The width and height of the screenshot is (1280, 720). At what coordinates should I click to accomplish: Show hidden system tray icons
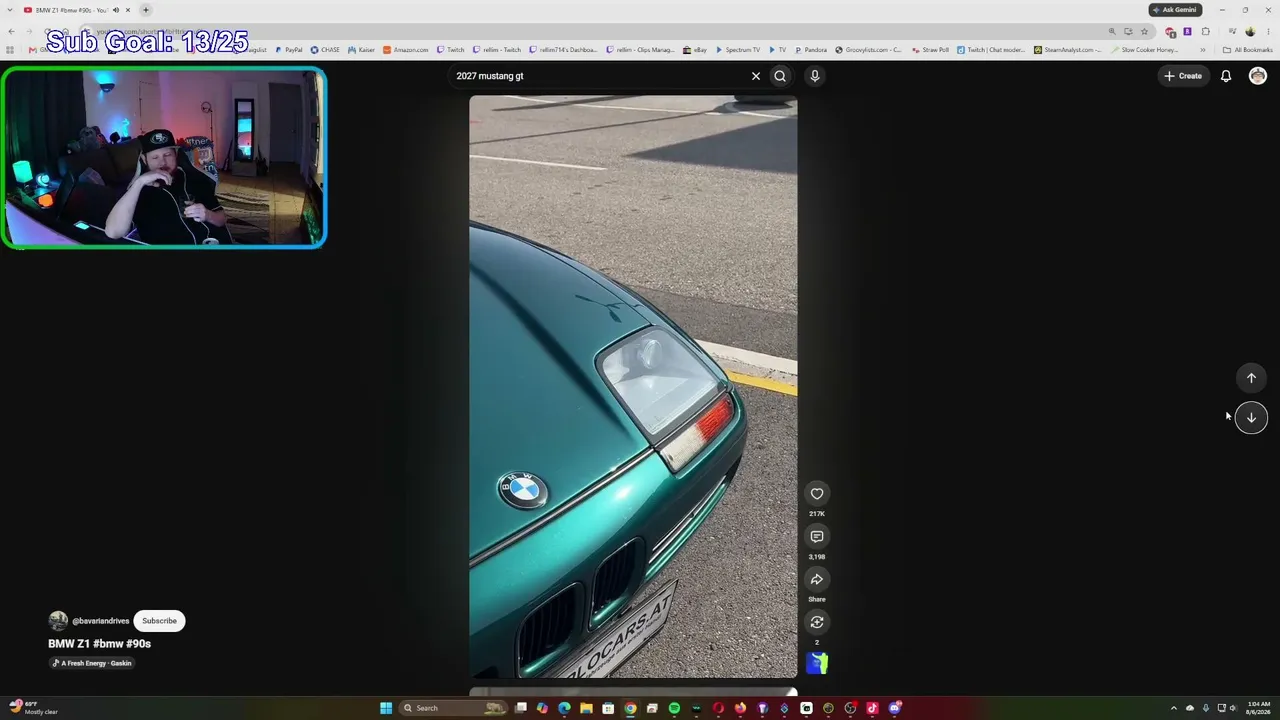click(1174, 708)
